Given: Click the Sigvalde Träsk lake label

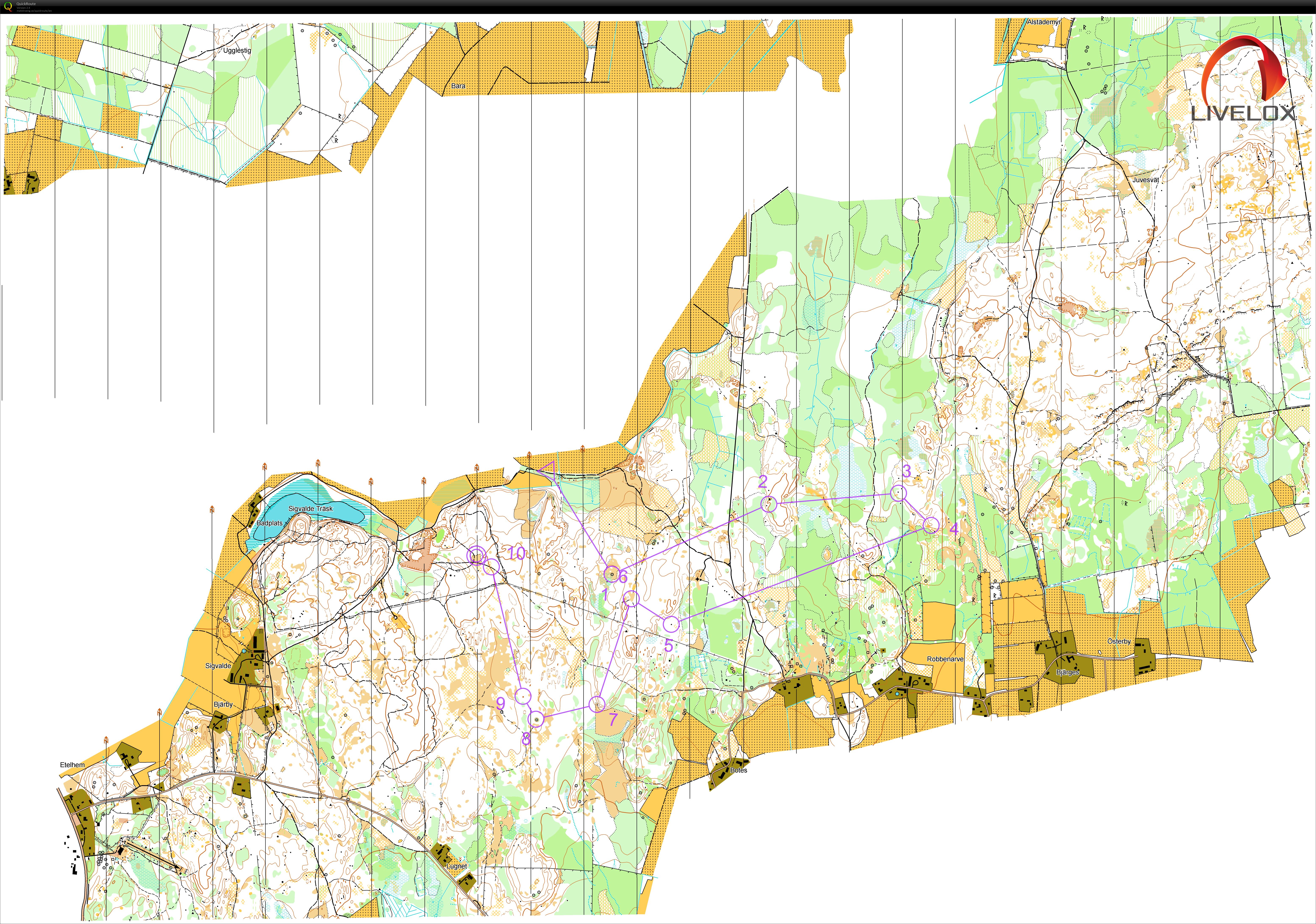Looking at the screenshot, I should (x=310, y=509).
